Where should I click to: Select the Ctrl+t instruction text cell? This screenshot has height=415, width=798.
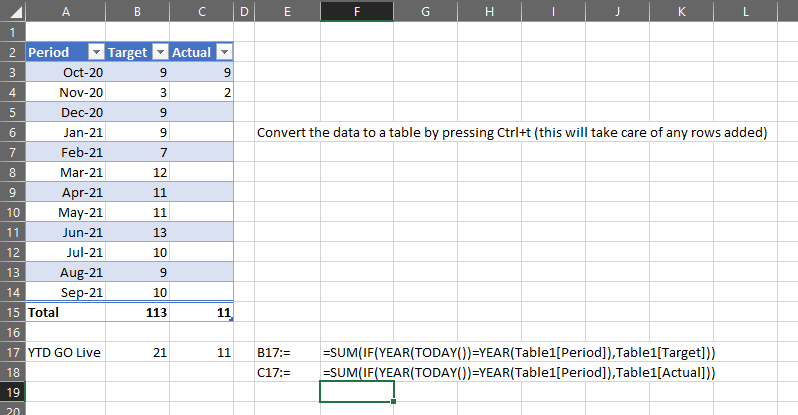click(x=512, y=132)
